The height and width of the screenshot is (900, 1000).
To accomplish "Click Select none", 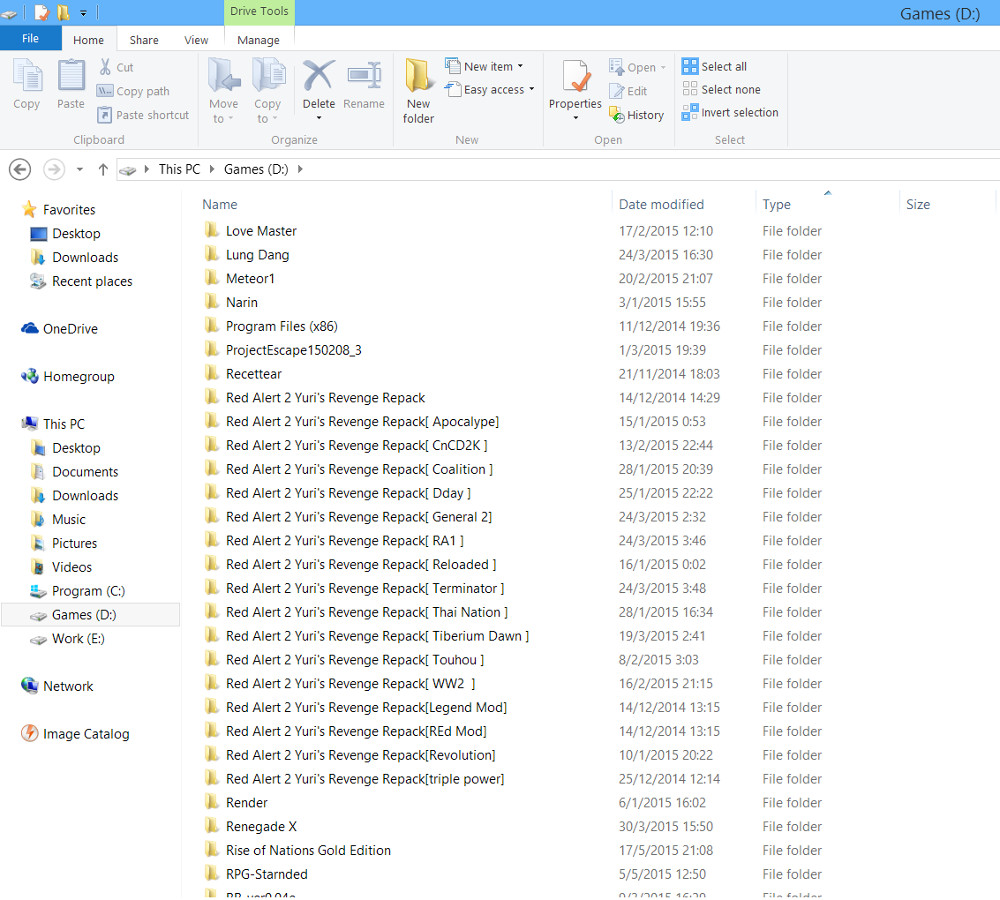I will pos(721,89).
